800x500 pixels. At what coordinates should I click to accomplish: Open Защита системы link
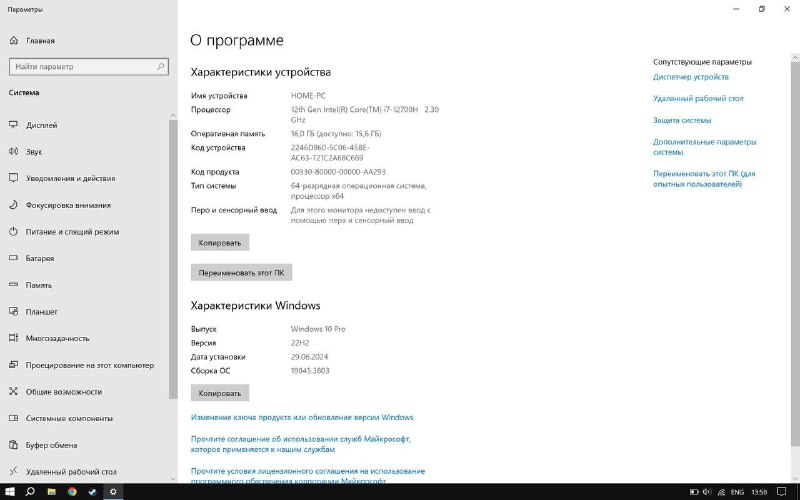tap(682, 120)
